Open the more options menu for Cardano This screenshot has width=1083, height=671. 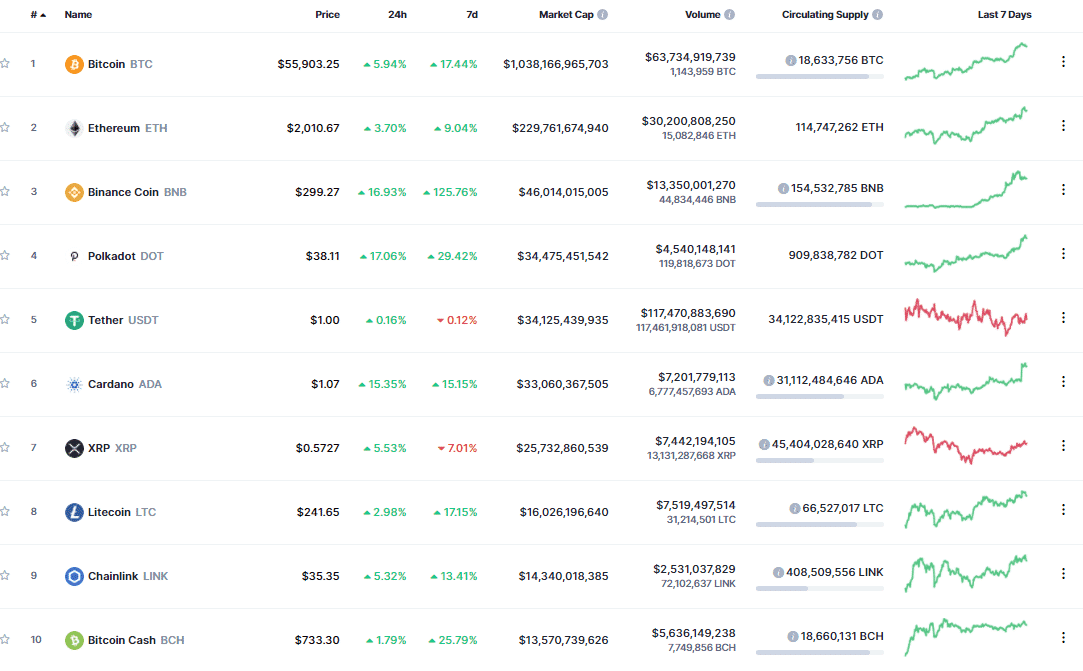point(1063,382)
